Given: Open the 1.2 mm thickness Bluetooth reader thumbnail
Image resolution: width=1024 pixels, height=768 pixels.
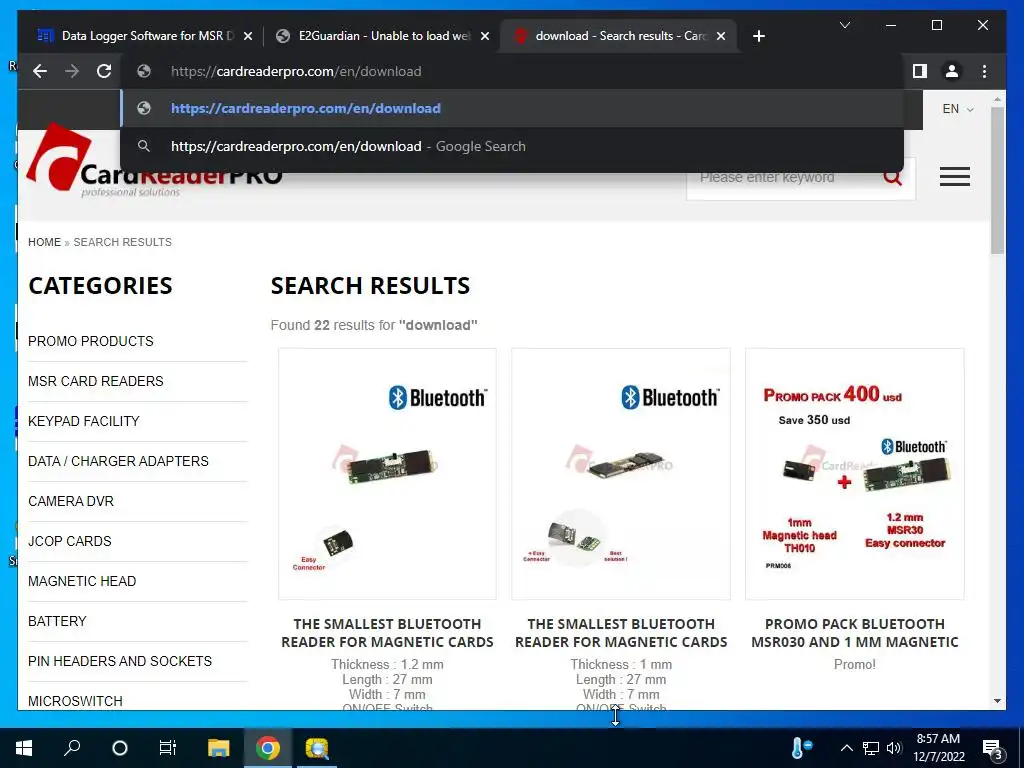Looking at the screenshot, I should point(387,474).
